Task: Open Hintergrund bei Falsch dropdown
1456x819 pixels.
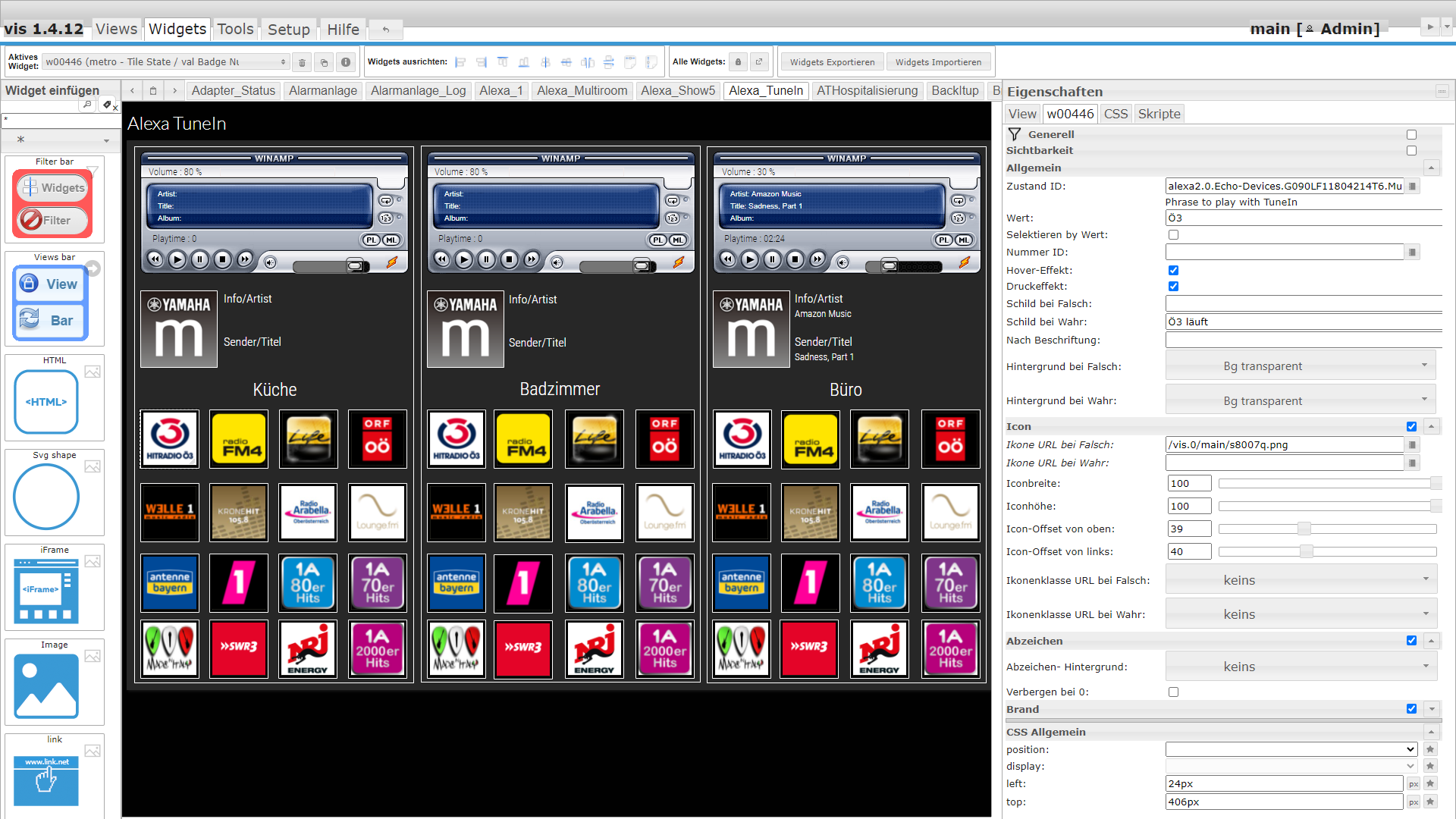Action: (1301, 366)
